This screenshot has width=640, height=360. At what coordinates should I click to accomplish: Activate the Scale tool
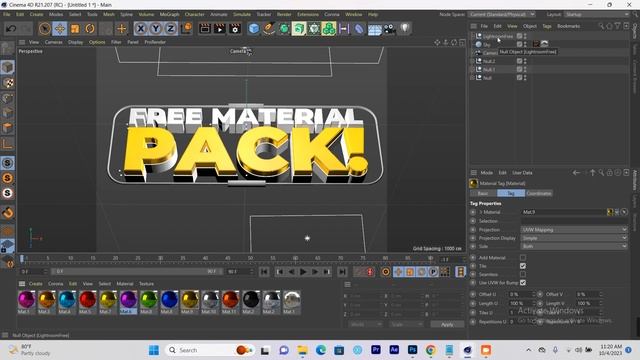pos(75,29)
